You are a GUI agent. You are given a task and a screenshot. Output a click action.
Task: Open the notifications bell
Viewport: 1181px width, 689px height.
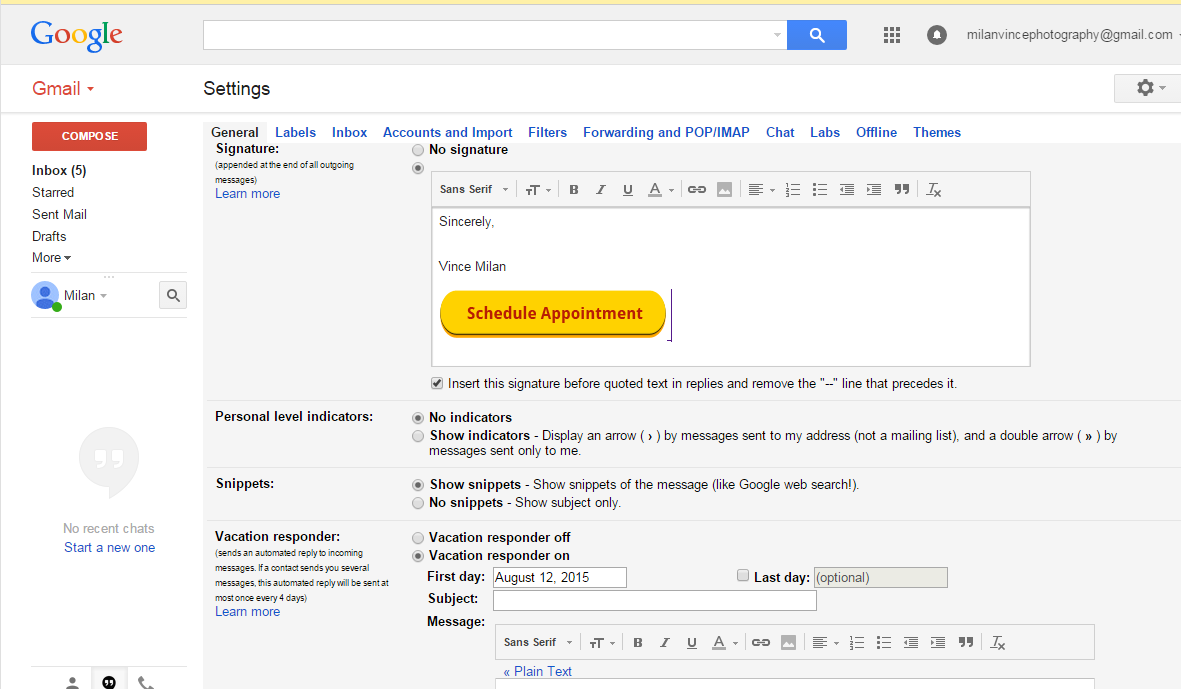(x=936, y=35)
